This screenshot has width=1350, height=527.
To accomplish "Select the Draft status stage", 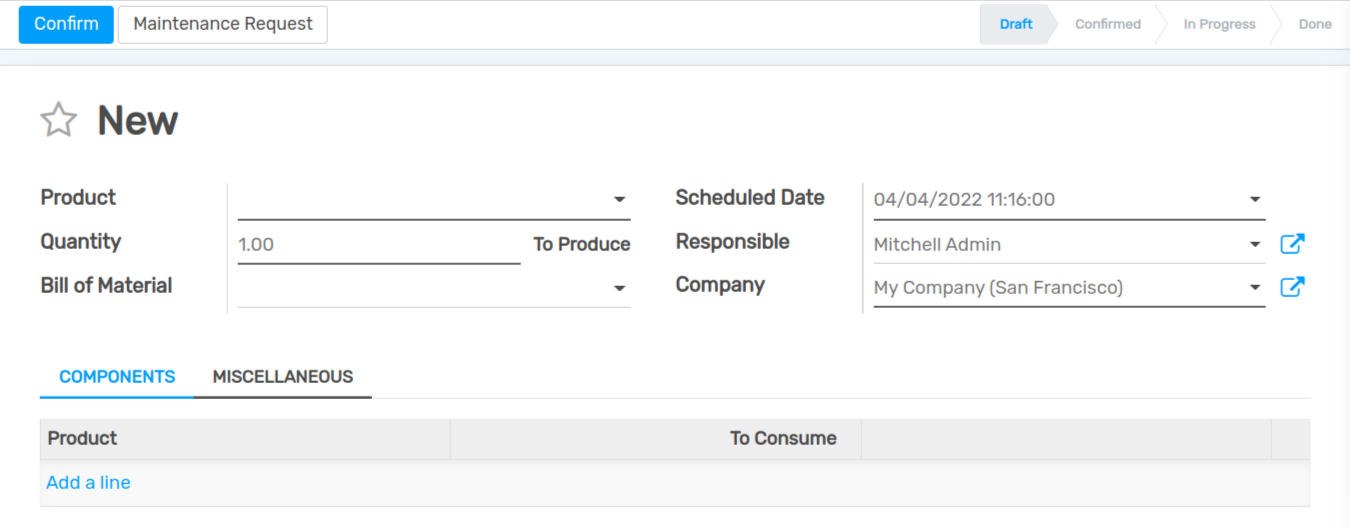I will [1015, 24].
